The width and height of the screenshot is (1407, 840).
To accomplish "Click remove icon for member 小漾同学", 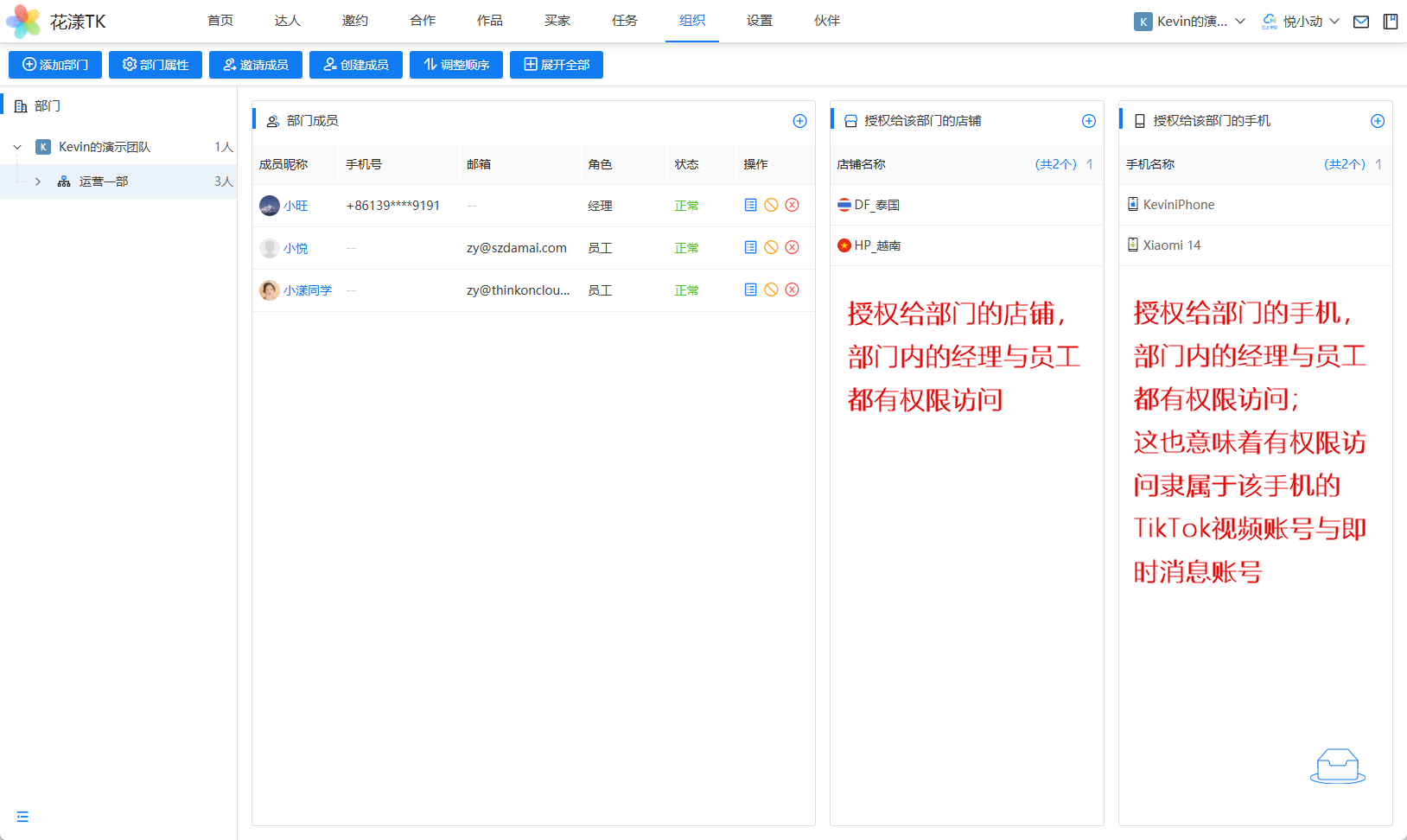I will click(792, 290).
